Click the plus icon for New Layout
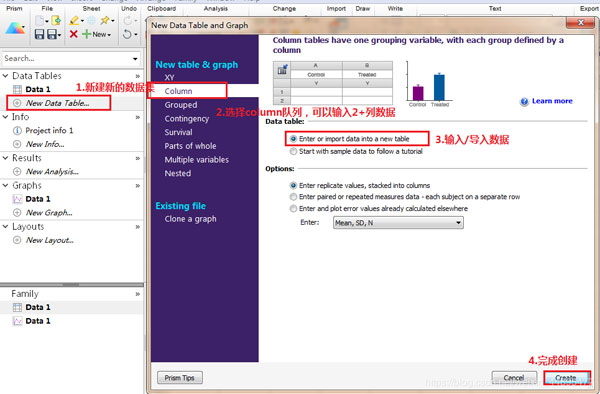The width and height of the screenshot is (600, 394). [17, 240]
